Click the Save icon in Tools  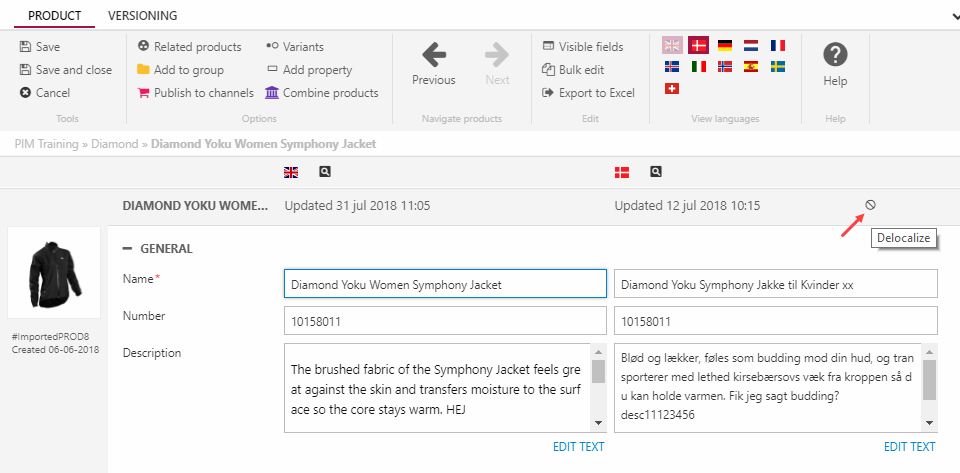click(x=25, y=47)
